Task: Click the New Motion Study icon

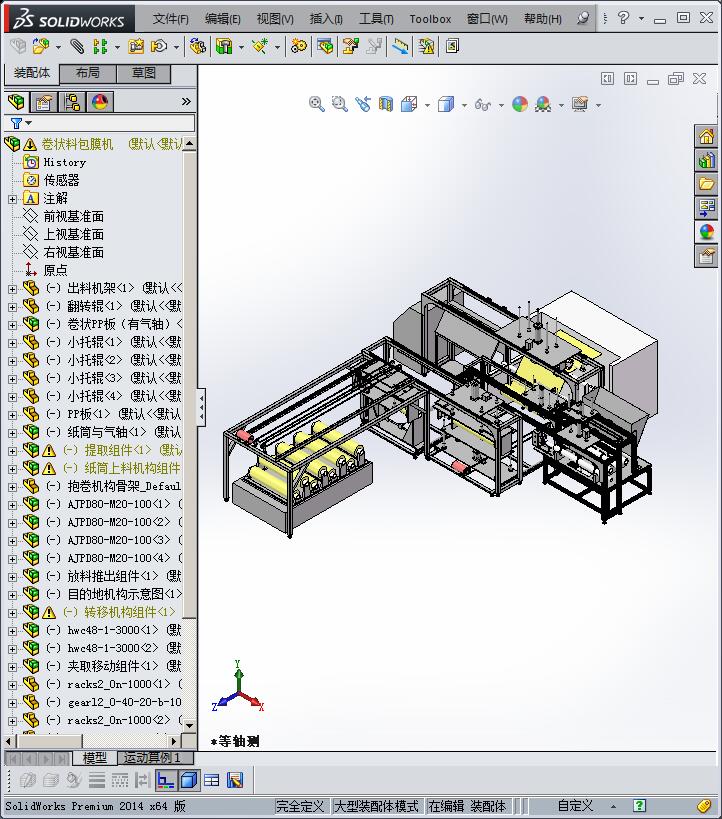Action: click(x=298, y=46)
